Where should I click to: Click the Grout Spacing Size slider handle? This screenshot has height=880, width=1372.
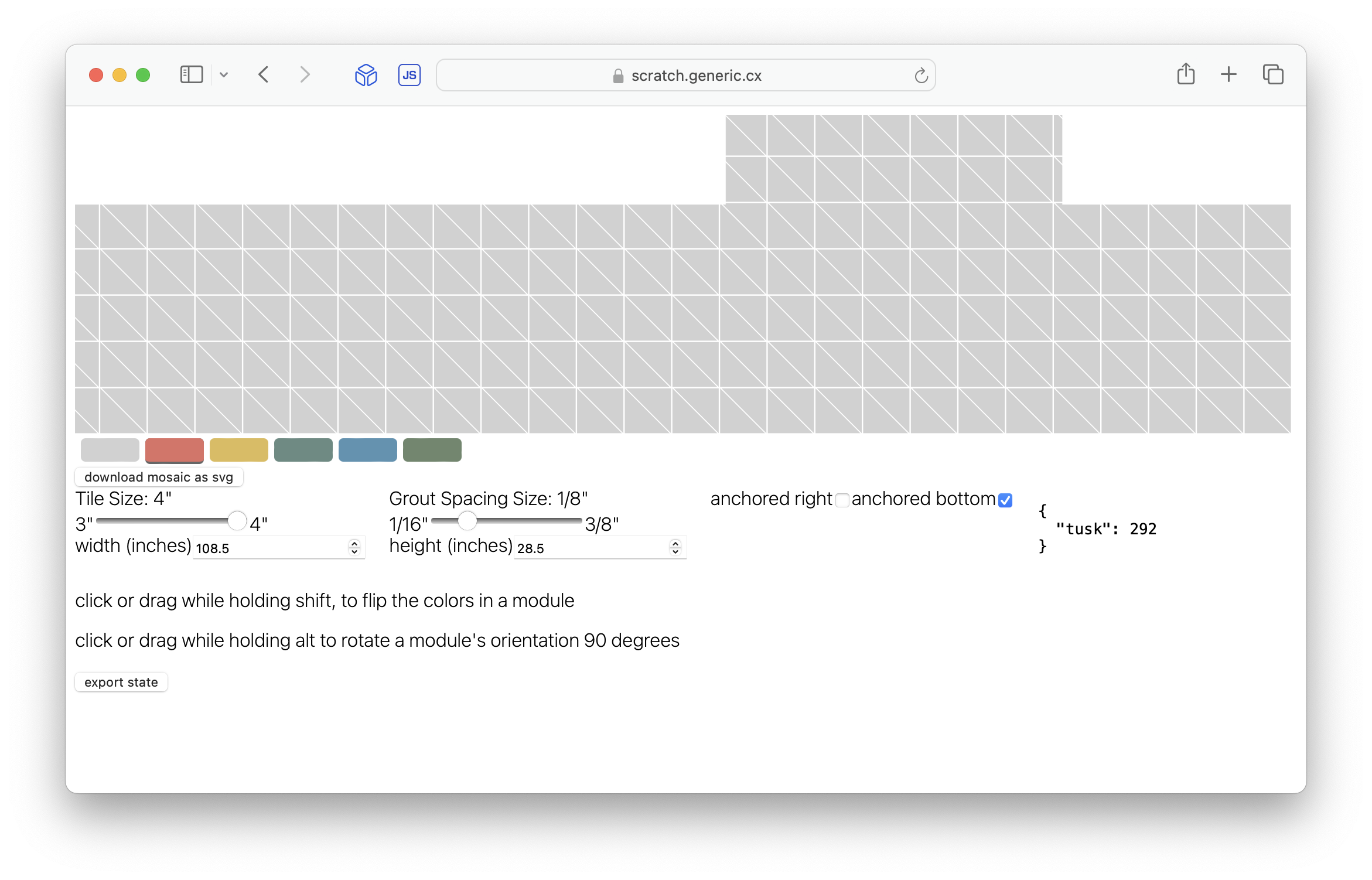coord(467,520)
